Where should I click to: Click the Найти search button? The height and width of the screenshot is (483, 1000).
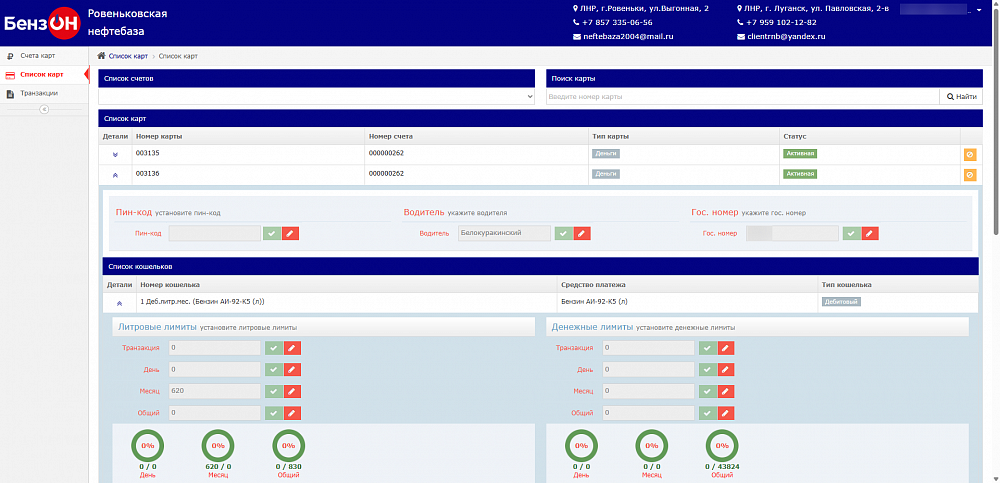[x=961, y=96]
